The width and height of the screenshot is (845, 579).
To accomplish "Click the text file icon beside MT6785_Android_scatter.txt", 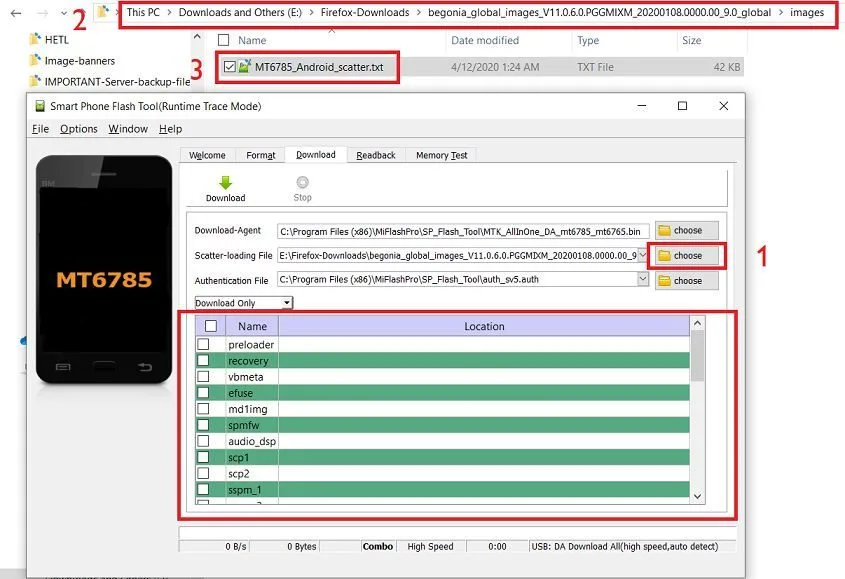I will pos(245,67).
